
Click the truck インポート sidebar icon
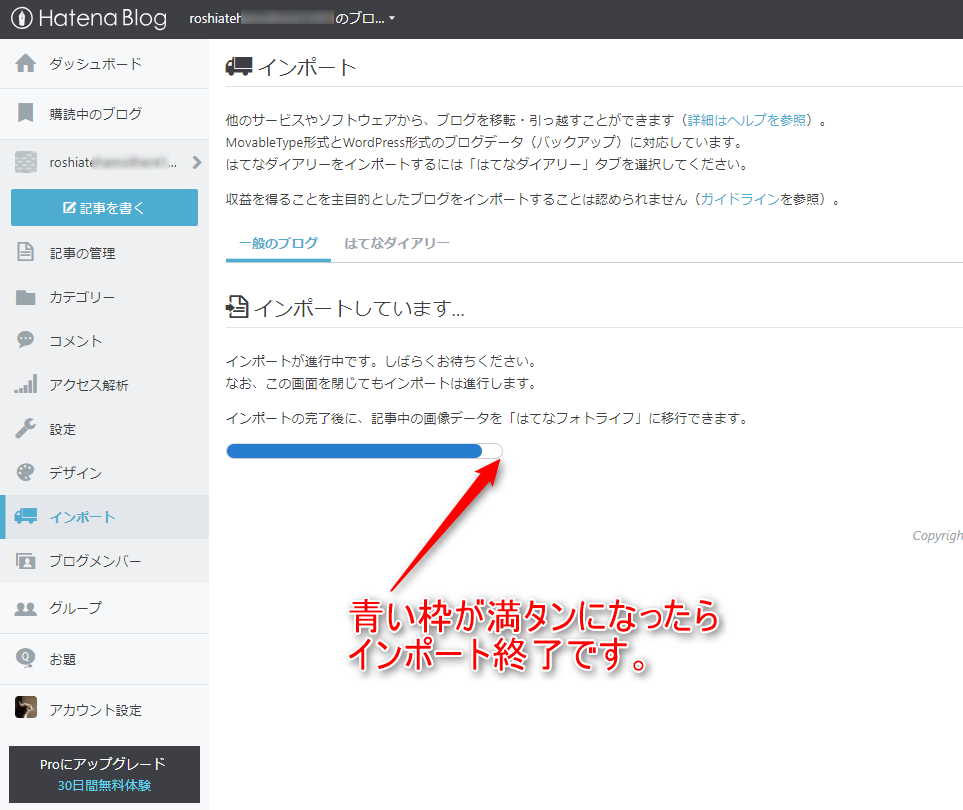(26, 516)
